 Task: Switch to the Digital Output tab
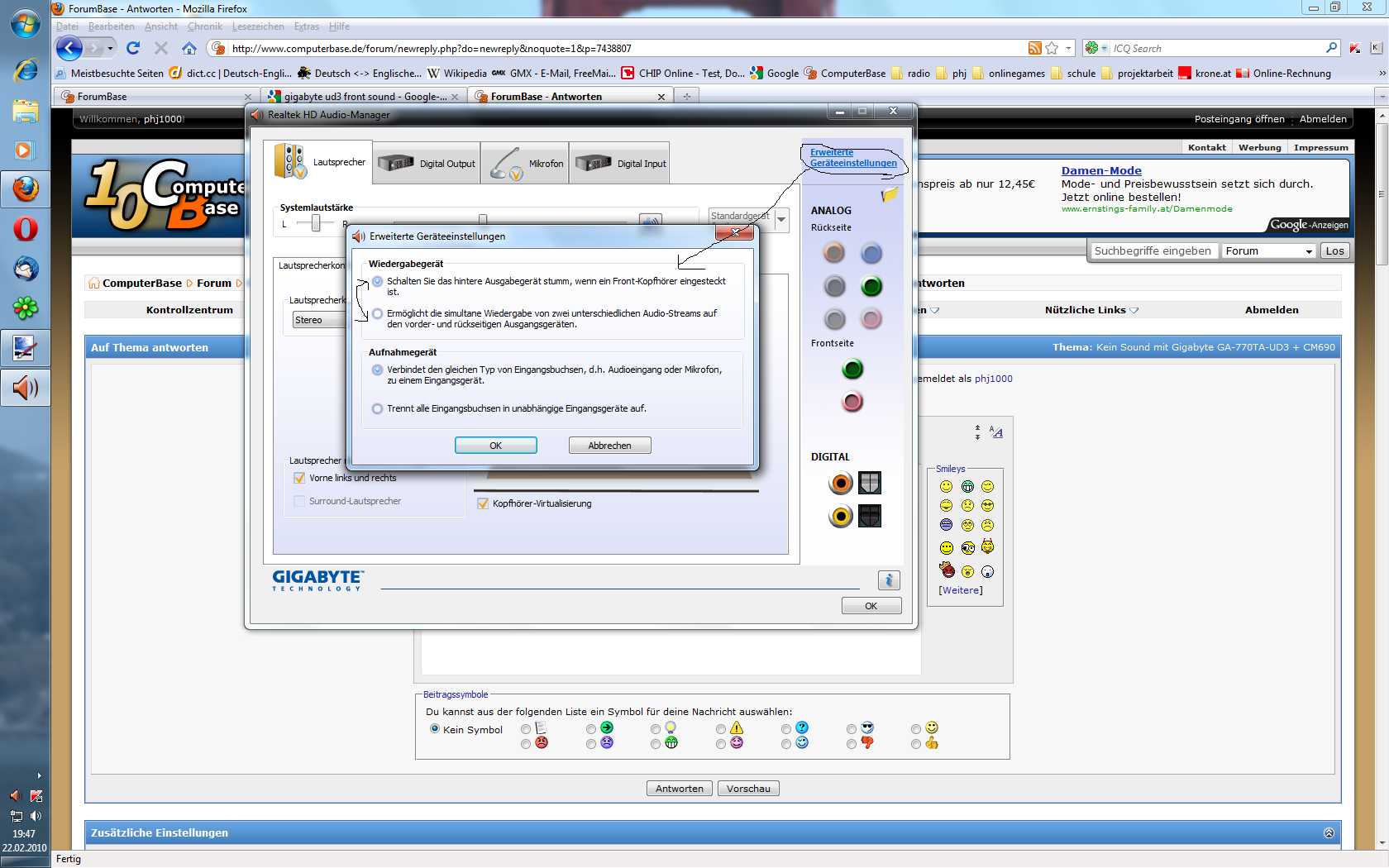coord(427,163)
